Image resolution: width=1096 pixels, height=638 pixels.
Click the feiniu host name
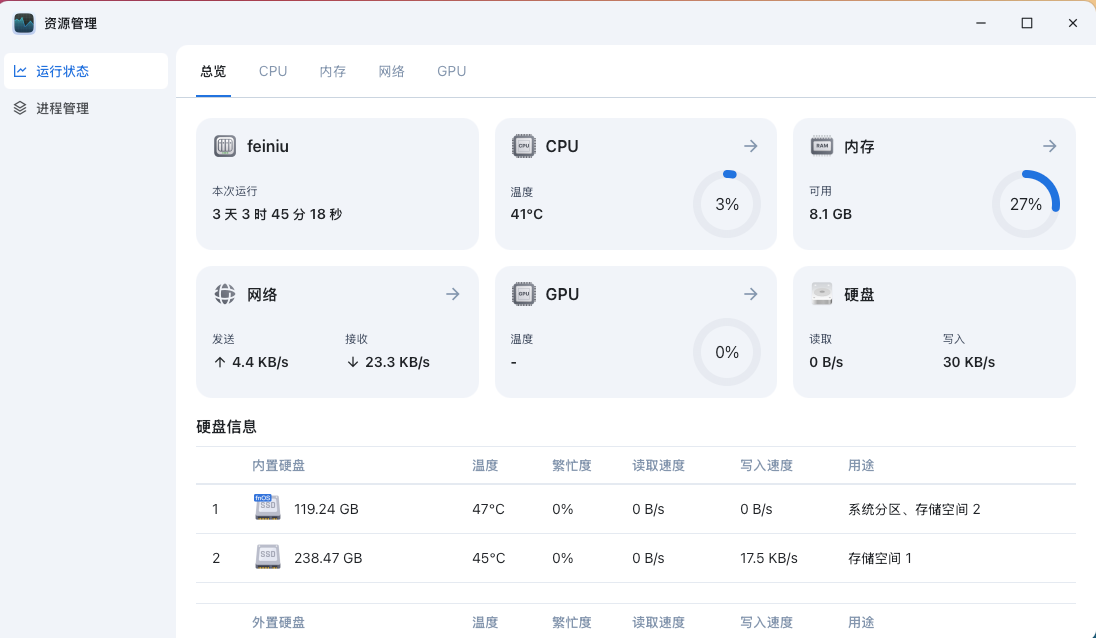[268, 146]
